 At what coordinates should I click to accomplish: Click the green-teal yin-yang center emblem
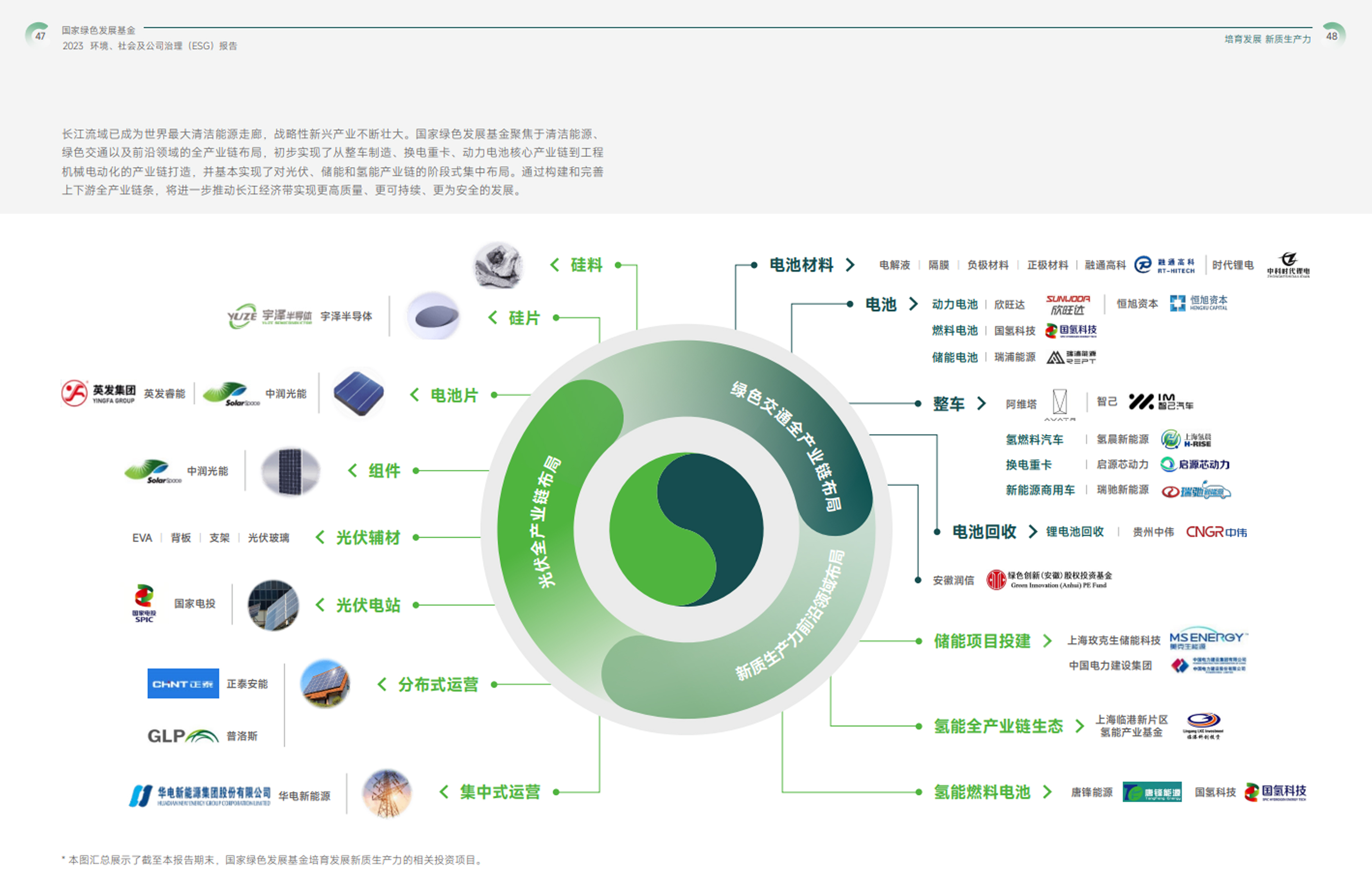tap(686, 529)
